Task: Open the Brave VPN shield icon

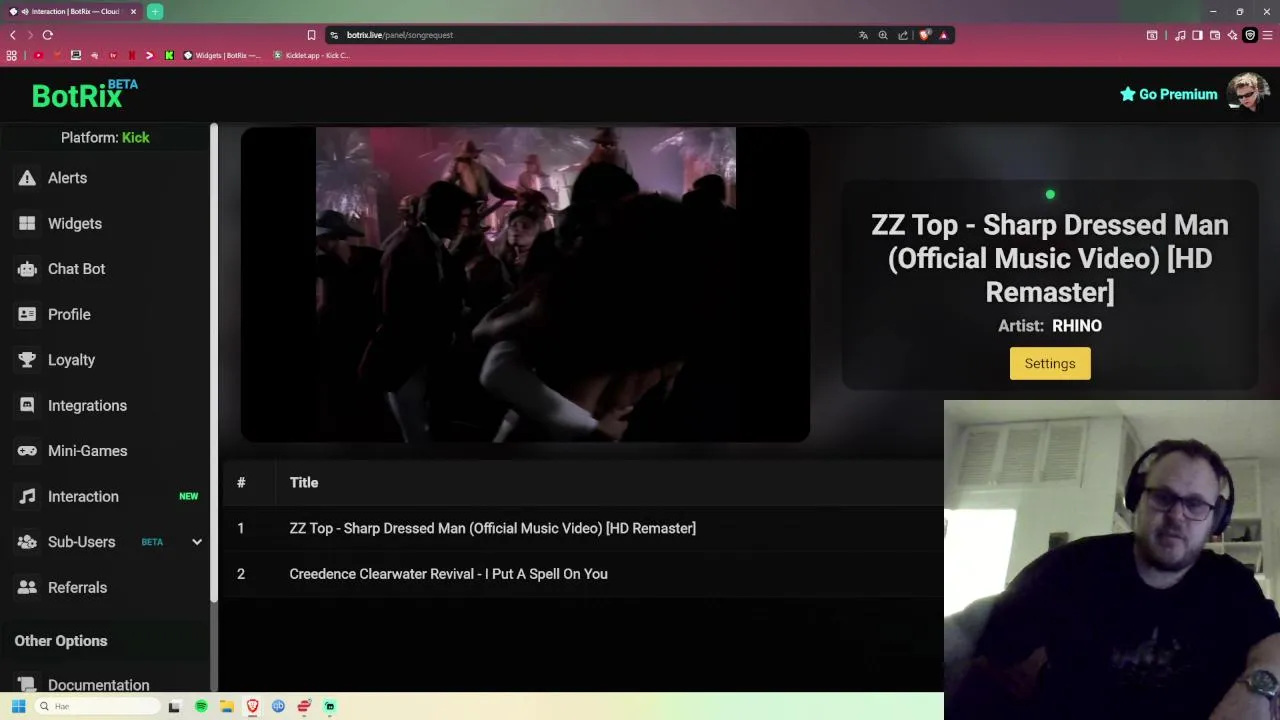Action: pyautogui.click(x=1250, y=35)
